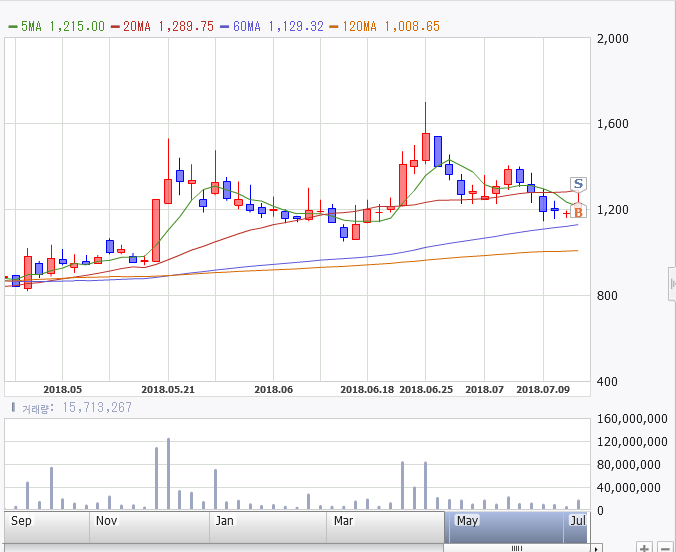The width and height of the screenshot is (676, 552).
Task: Click the 1,129.32 60MA value
Action: (296, 26)
